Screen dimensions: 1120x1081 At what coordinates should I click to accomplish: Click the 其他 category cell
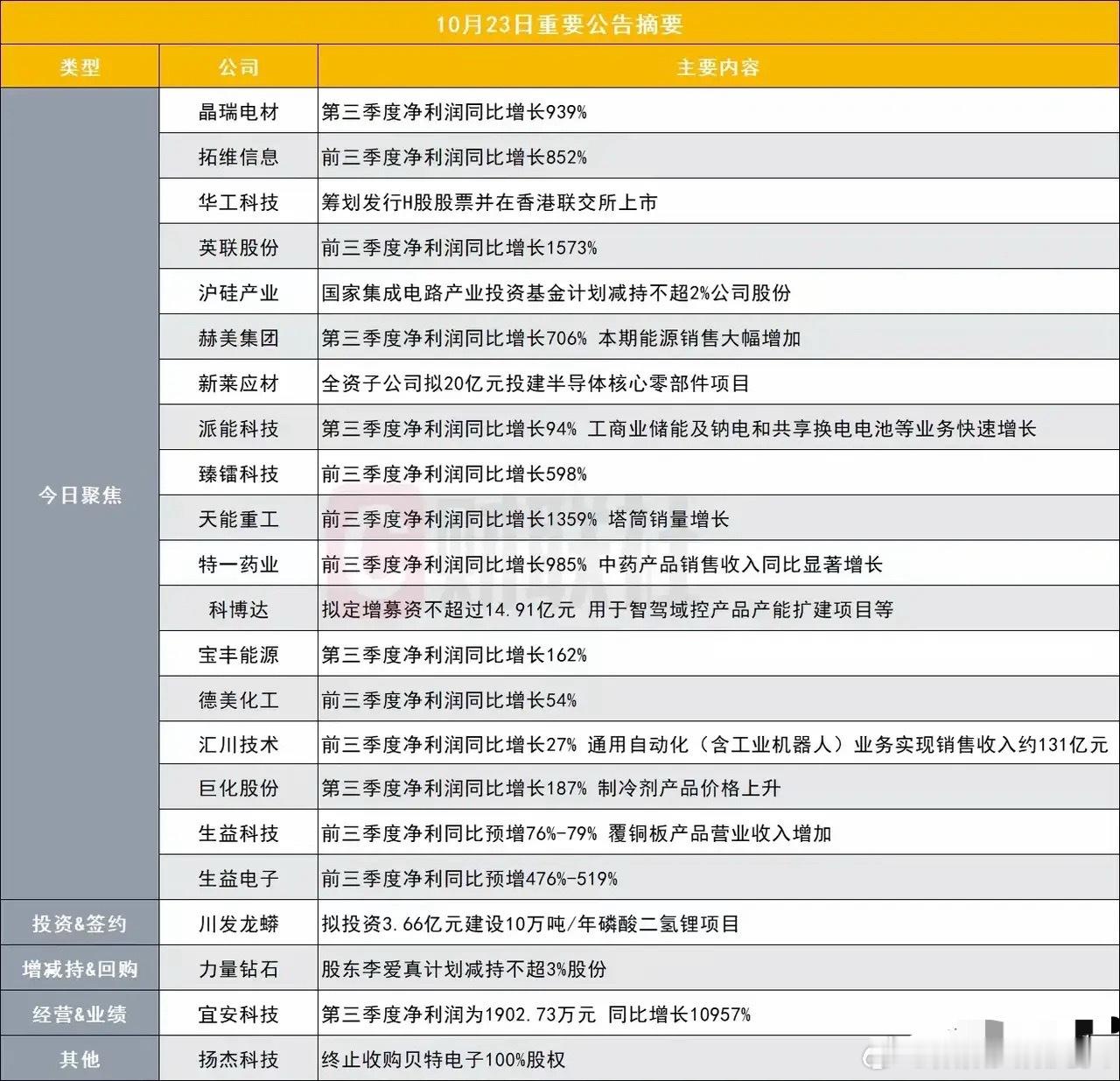(80, 1059)
